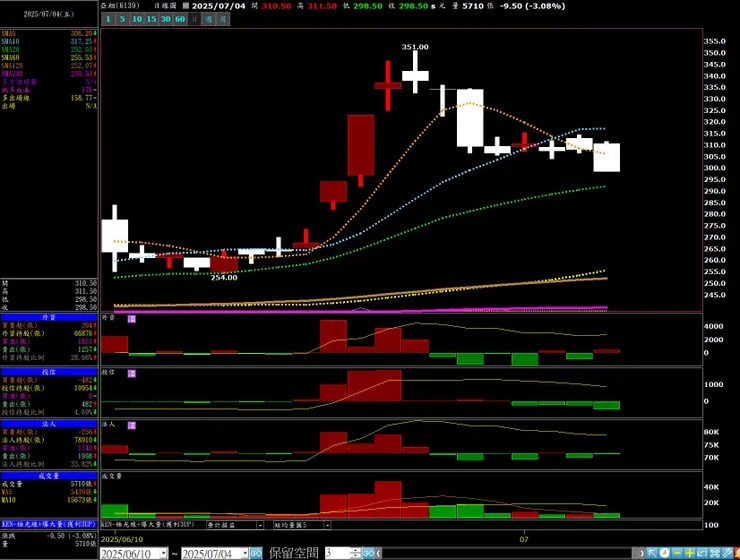Click the blue 法人 panel header
The height and width of the screenshot is (560, 740).
pyautogui.click(x=49, y=424)
